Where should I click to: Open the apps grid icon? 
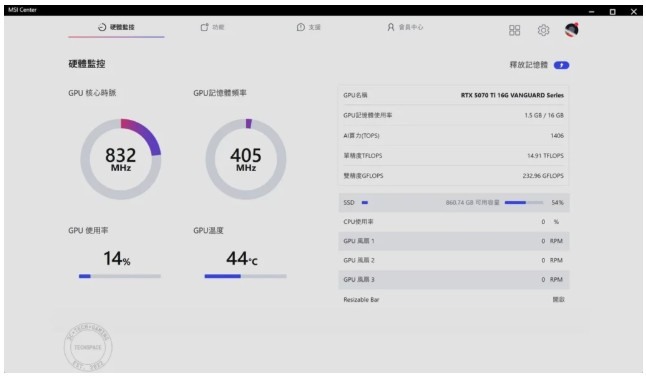click(x=515, y=30)
